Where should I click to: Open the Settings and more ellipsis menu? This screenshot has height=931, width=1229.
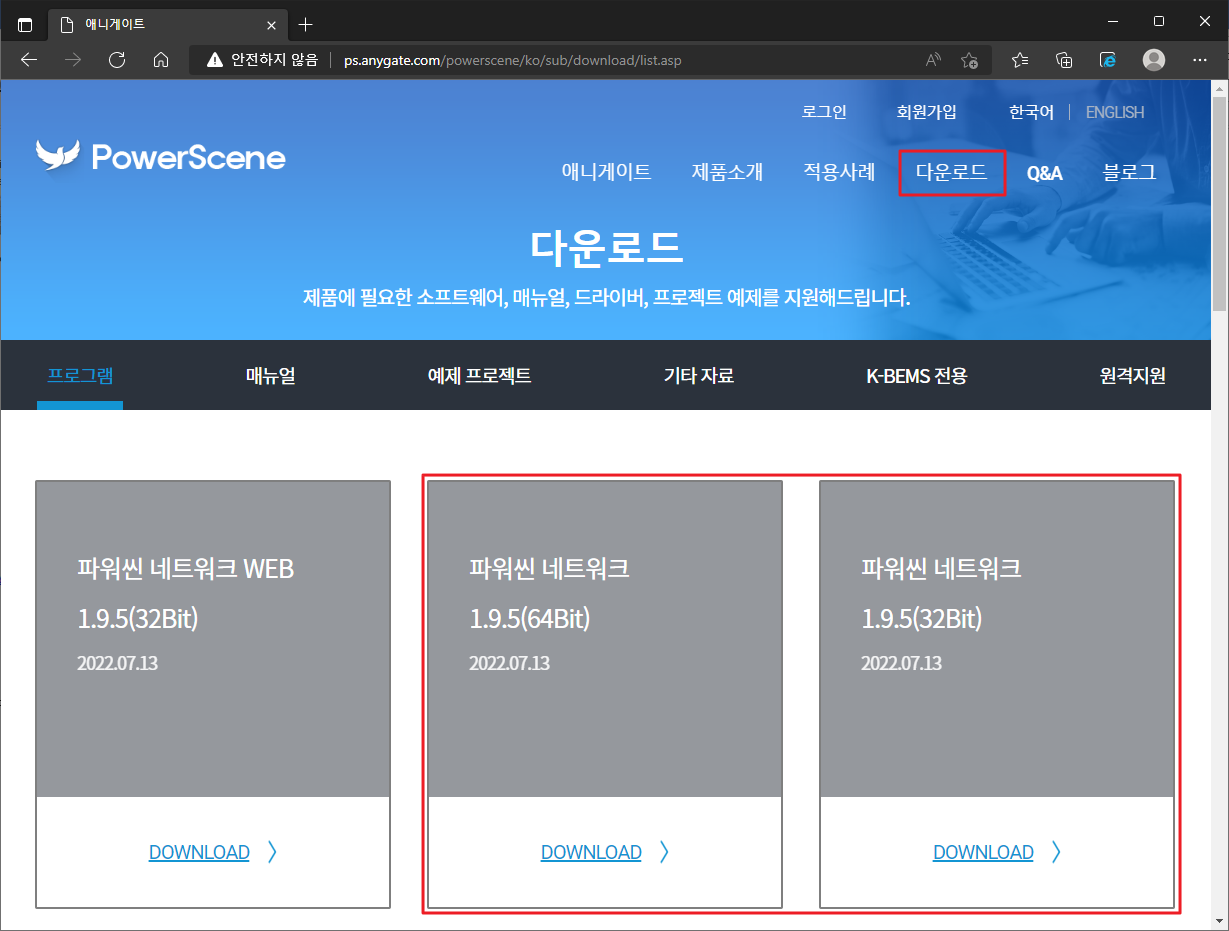1200,60
